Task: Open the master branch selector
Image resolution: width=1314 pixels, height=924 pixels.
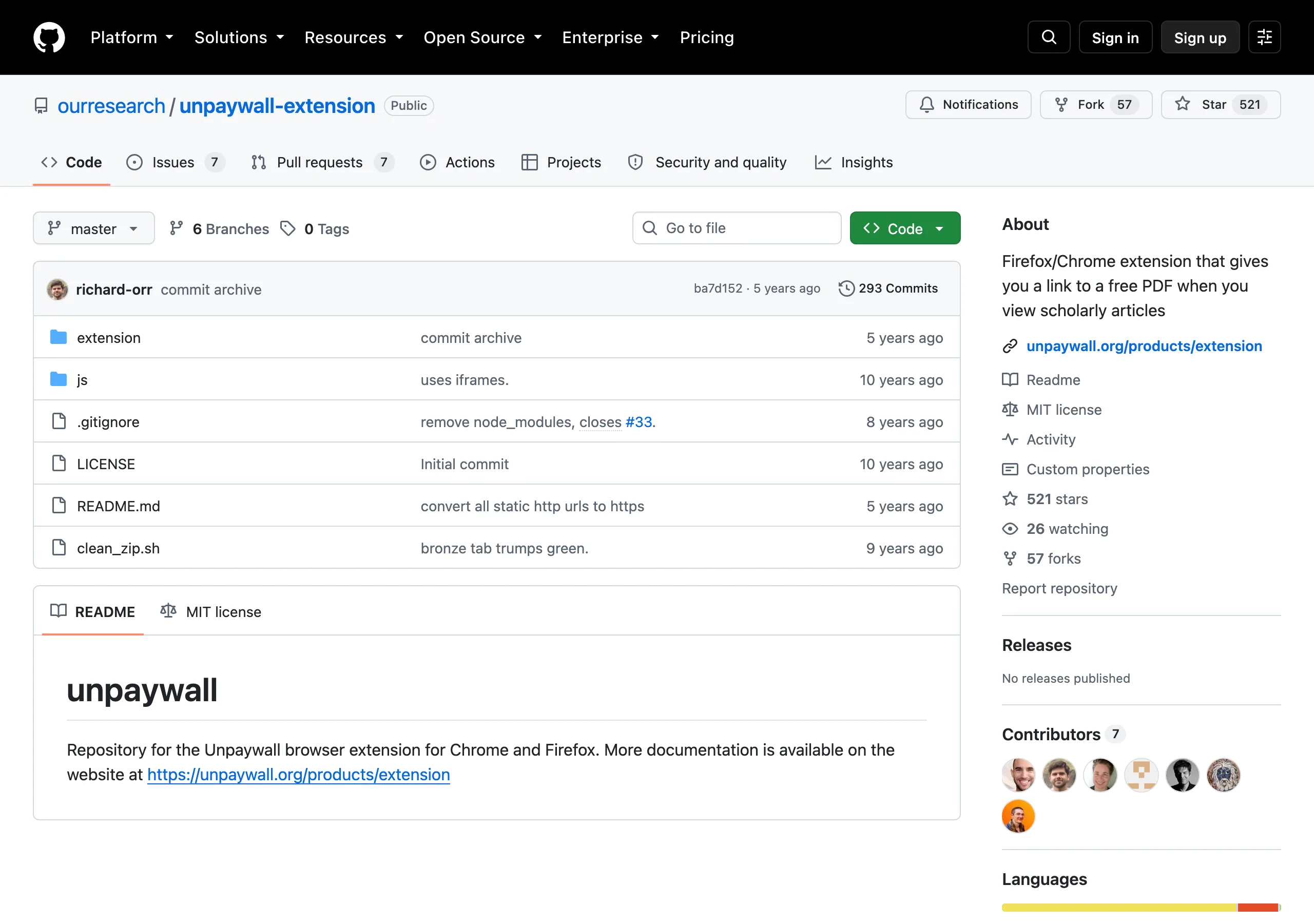Action: [x=94, y=228]
